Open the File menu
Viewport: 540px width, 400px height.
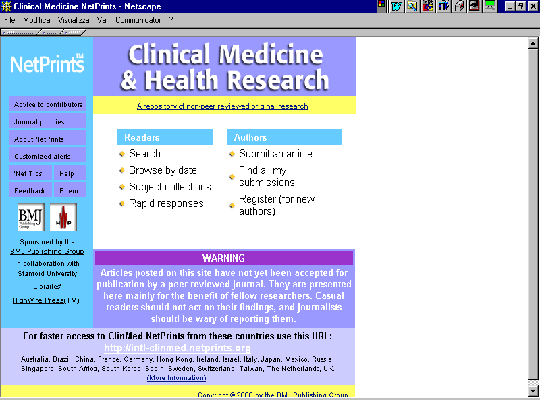click(10, 20)
